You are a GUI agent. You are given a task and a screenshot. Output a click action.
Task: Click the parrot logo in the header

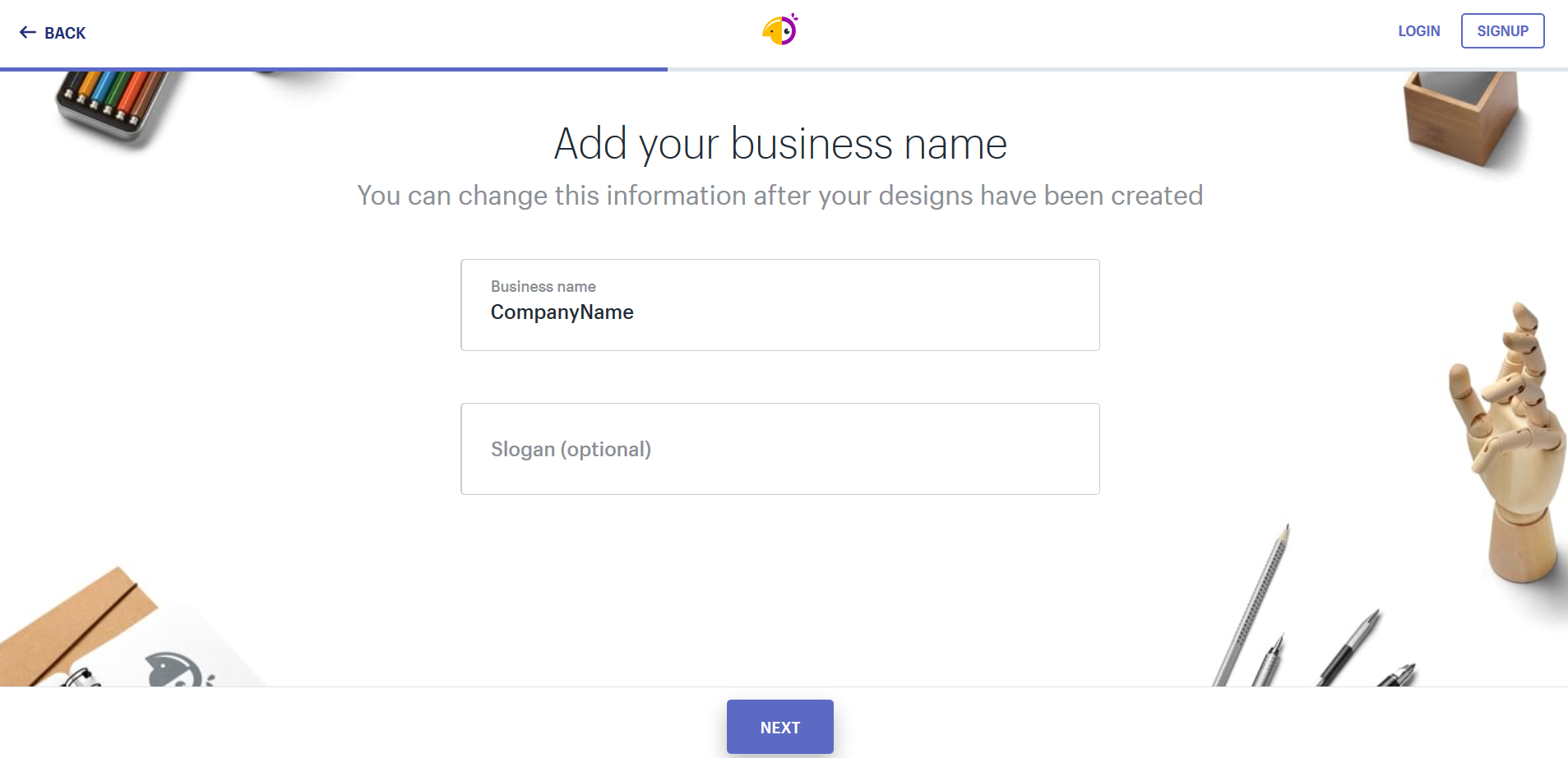coord(779,30)
